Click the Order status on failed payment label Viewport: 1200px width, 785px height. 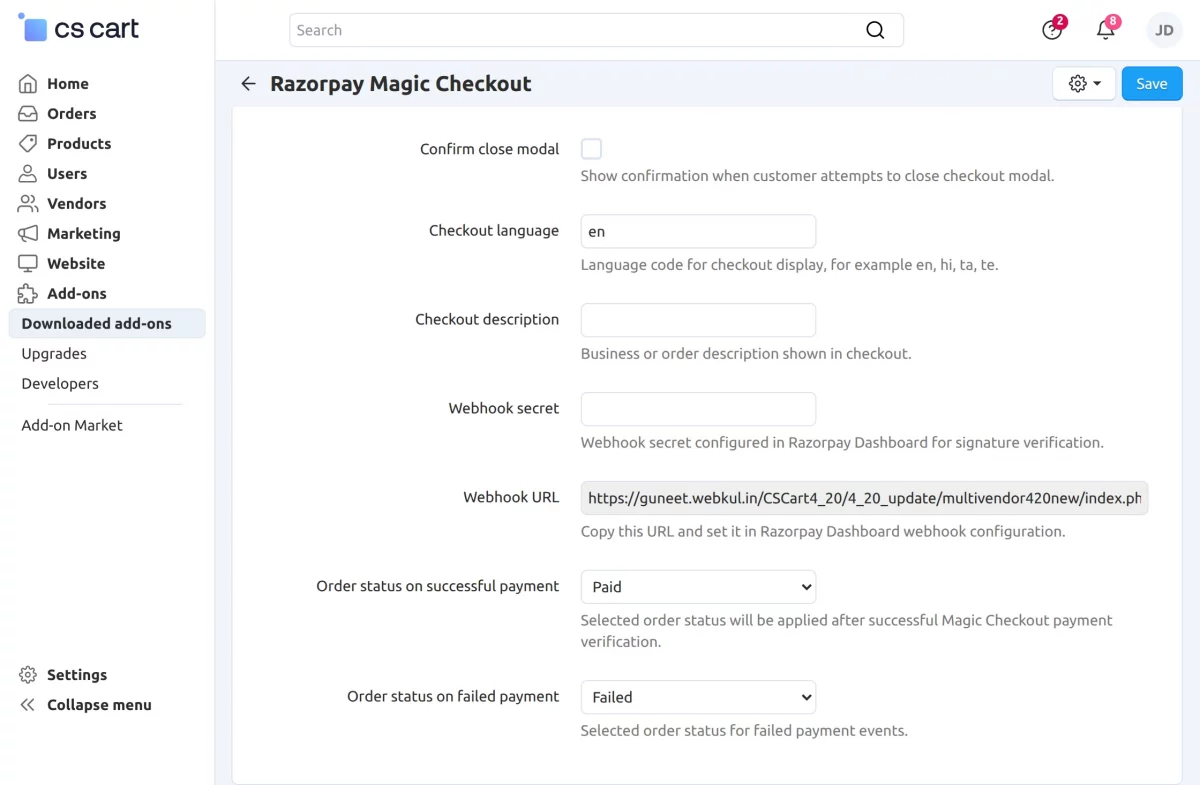click(453, 697)
